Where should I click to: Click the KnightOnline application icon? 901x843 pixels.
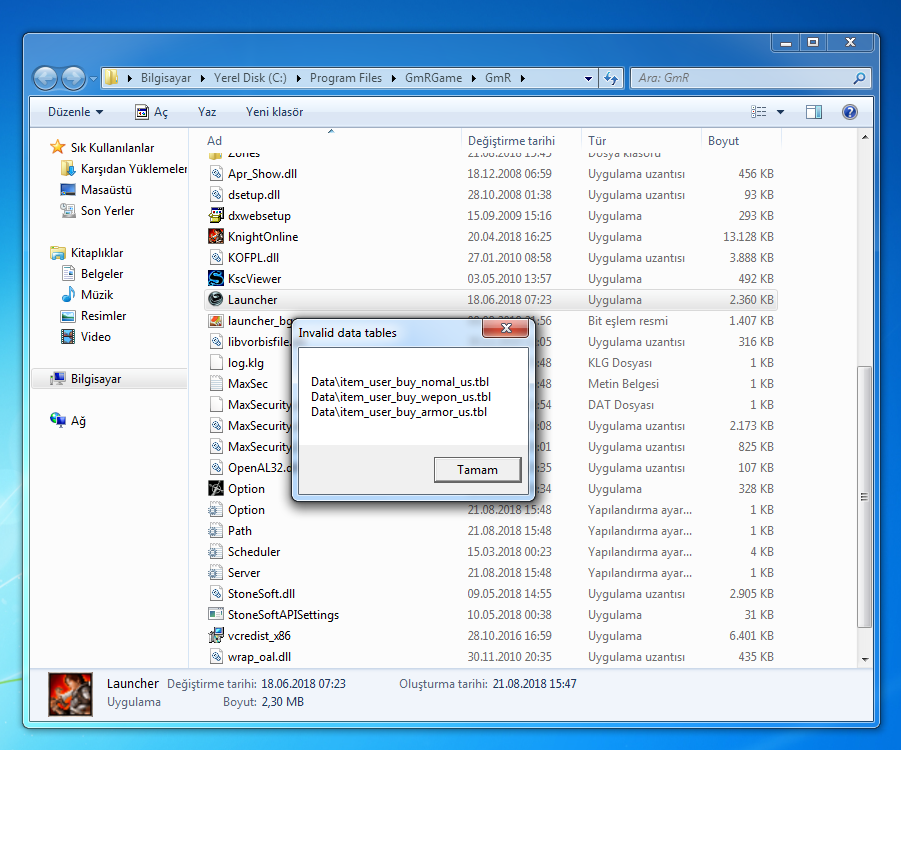coord(216,237)
